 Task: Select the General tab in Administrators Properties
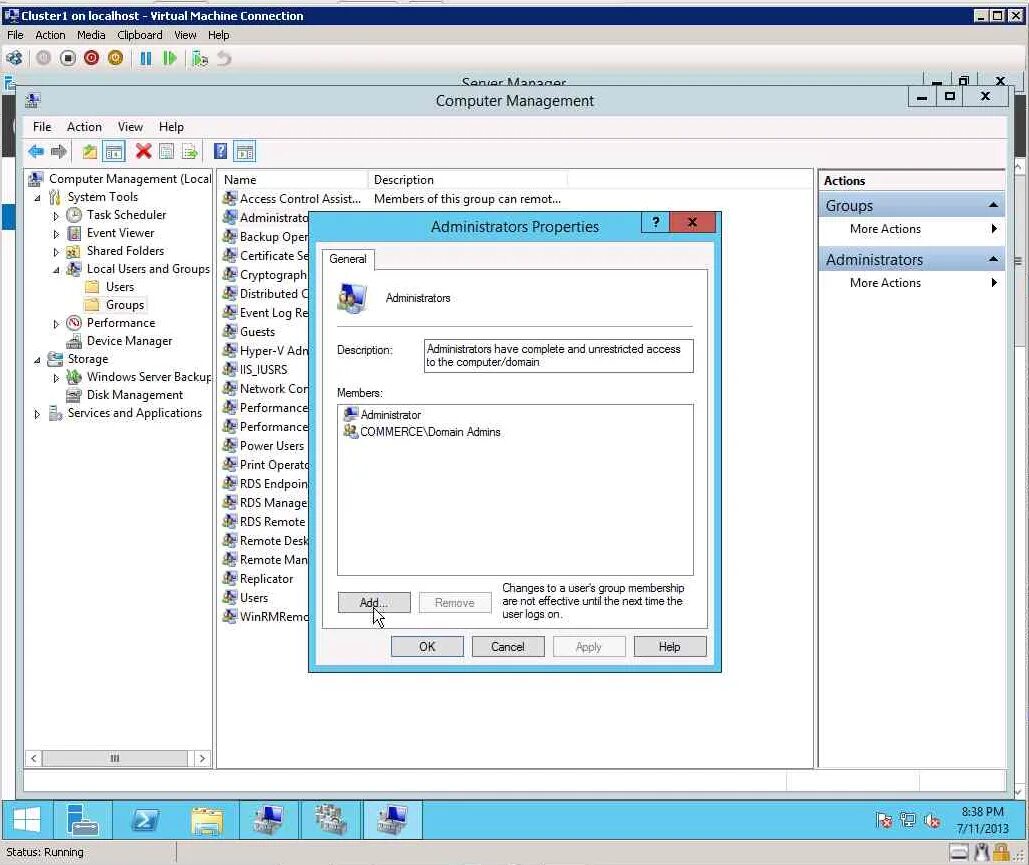click(348, 259)
